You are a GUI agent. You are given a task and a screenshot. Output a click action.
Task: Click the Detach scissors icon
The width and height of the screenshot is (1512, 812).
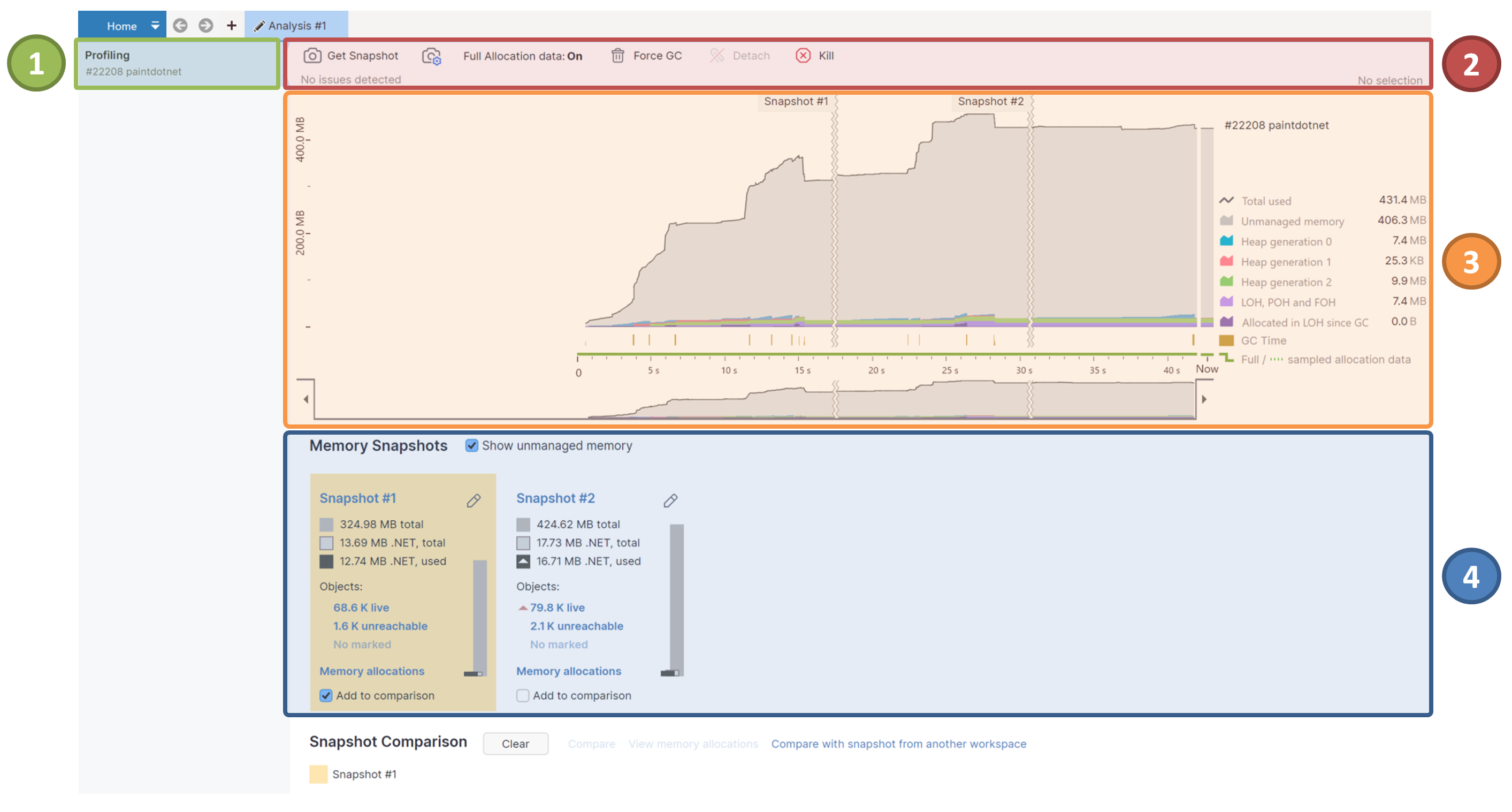[x=716, y=55]
